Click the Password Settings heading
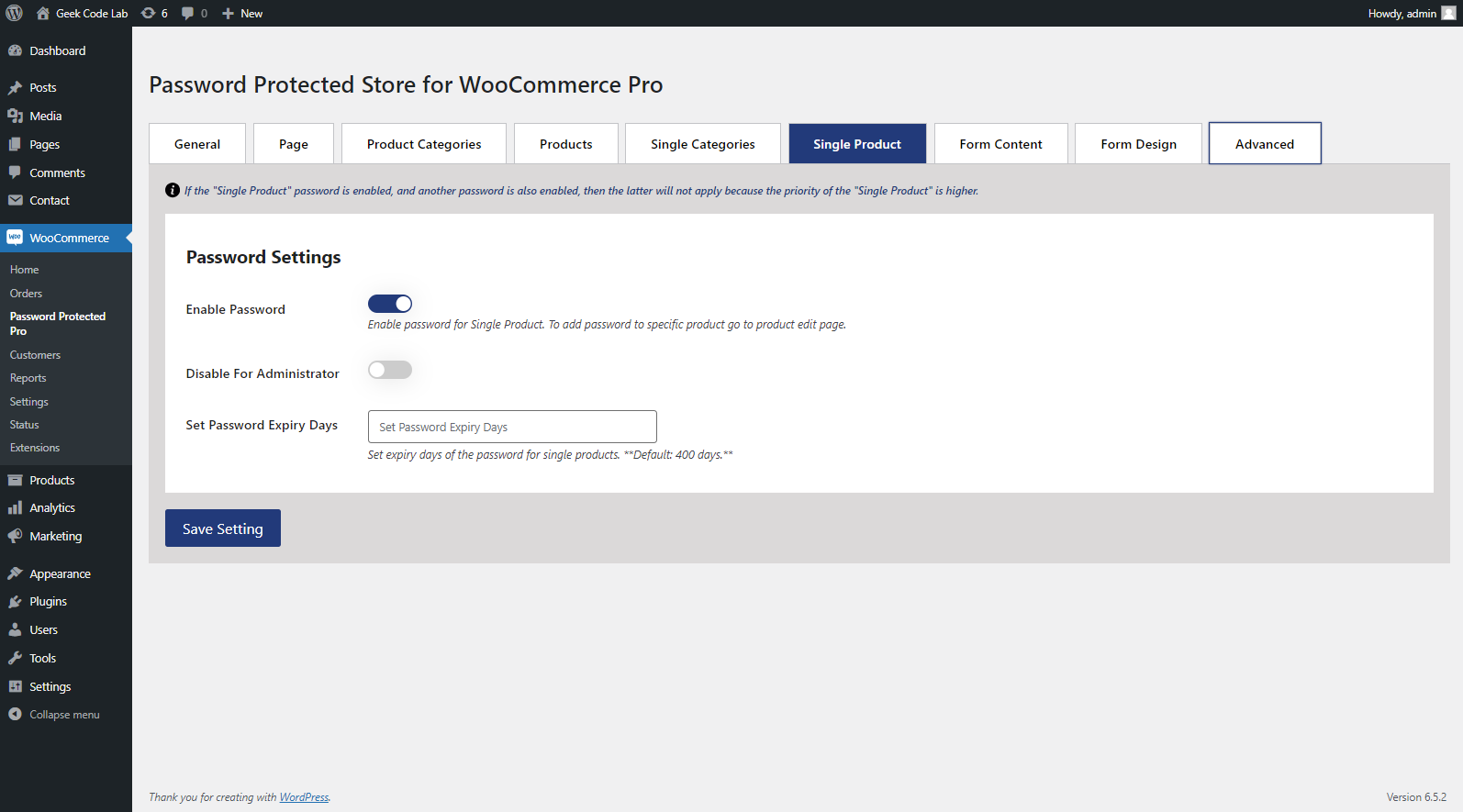1463x812 pixels. [x=263, y=257]
